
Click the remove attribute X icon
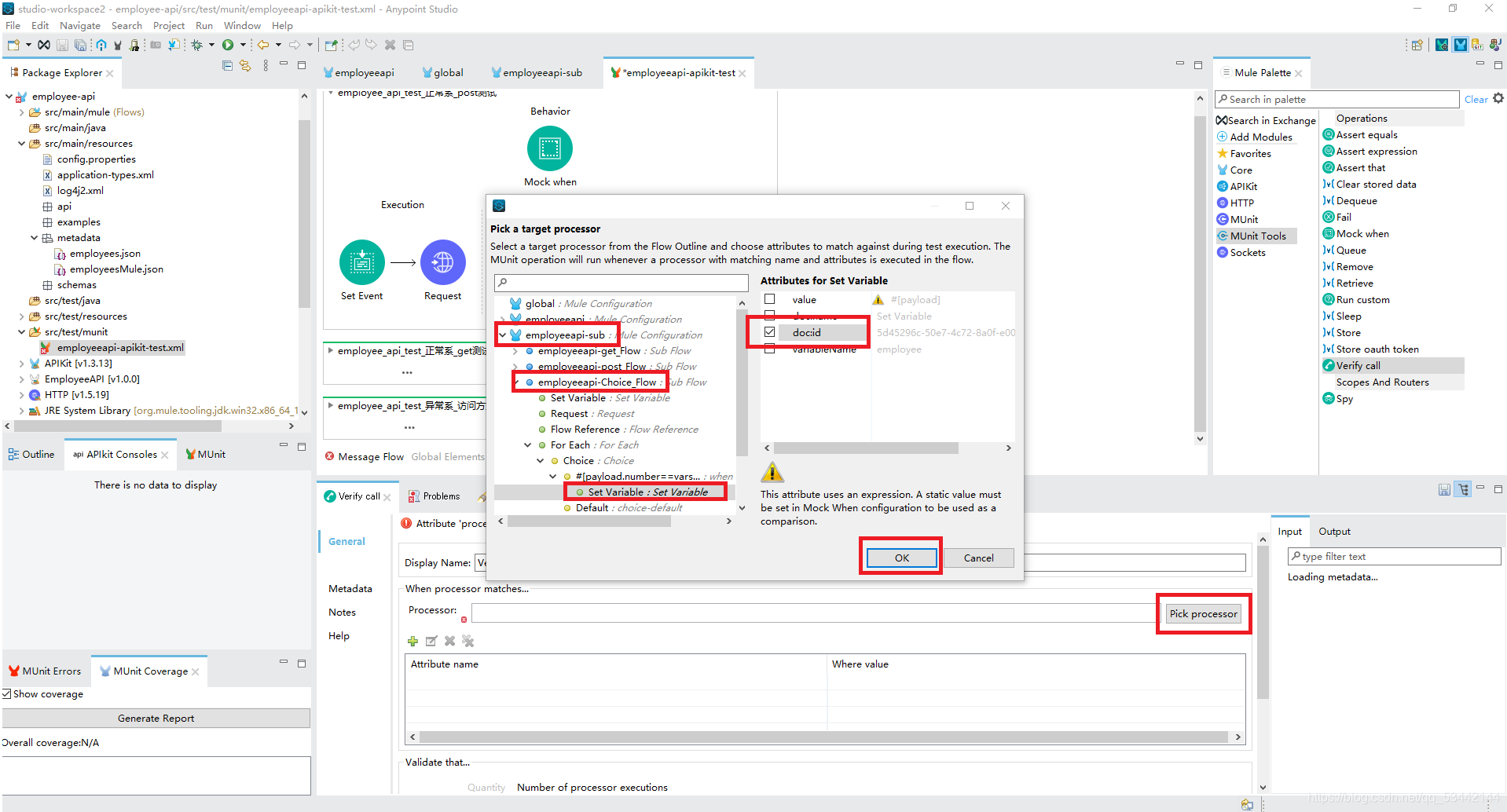450,642
